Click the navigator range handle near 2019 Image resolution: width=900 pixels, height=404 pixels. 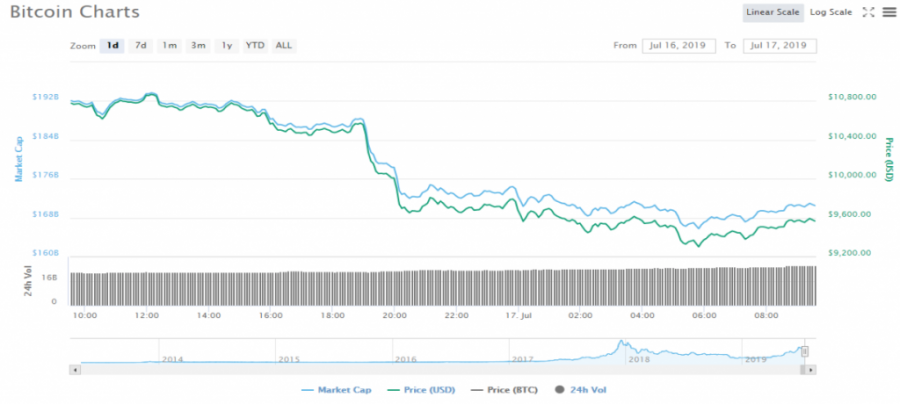tap(805, 351)
